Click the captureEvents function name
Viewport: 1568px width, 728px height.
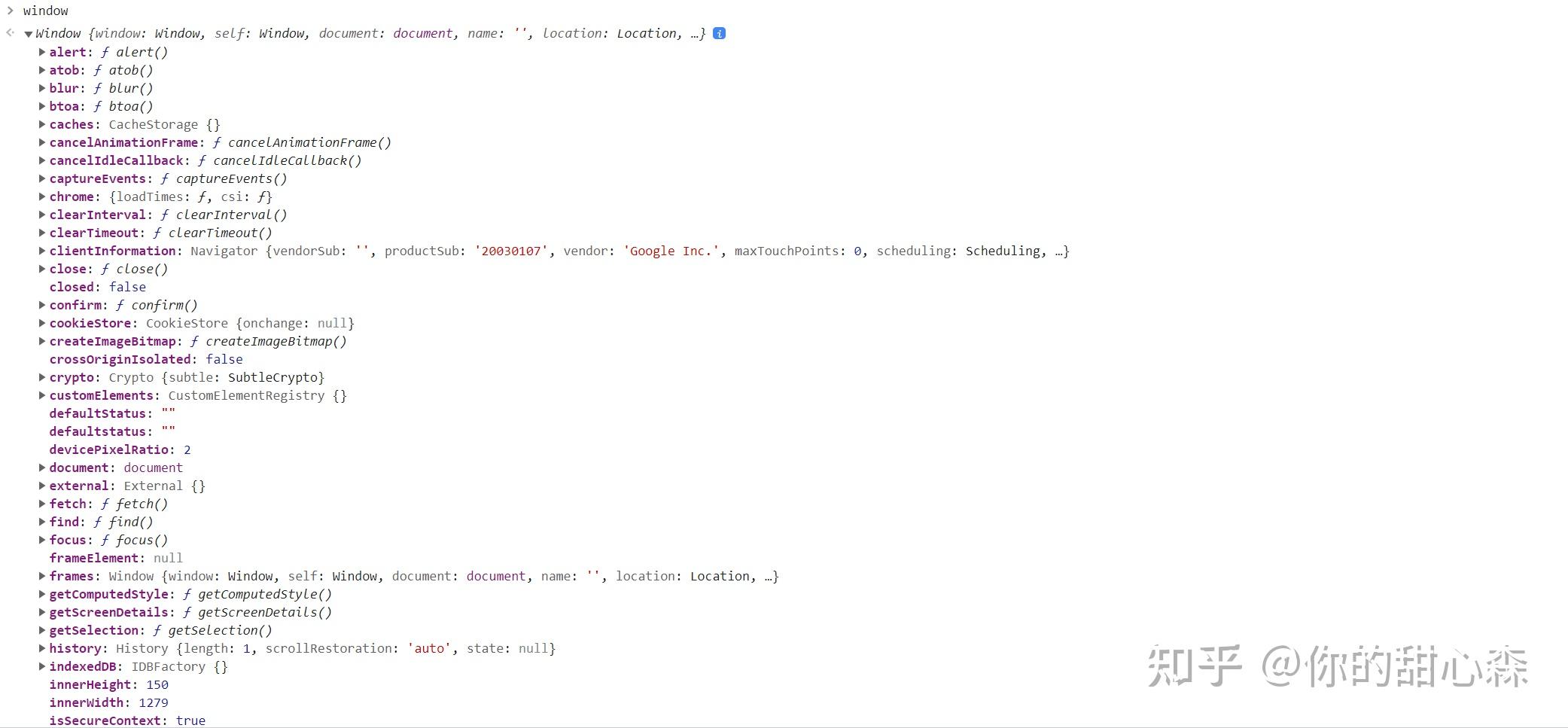pyautogui.click(x=98, y=178)
